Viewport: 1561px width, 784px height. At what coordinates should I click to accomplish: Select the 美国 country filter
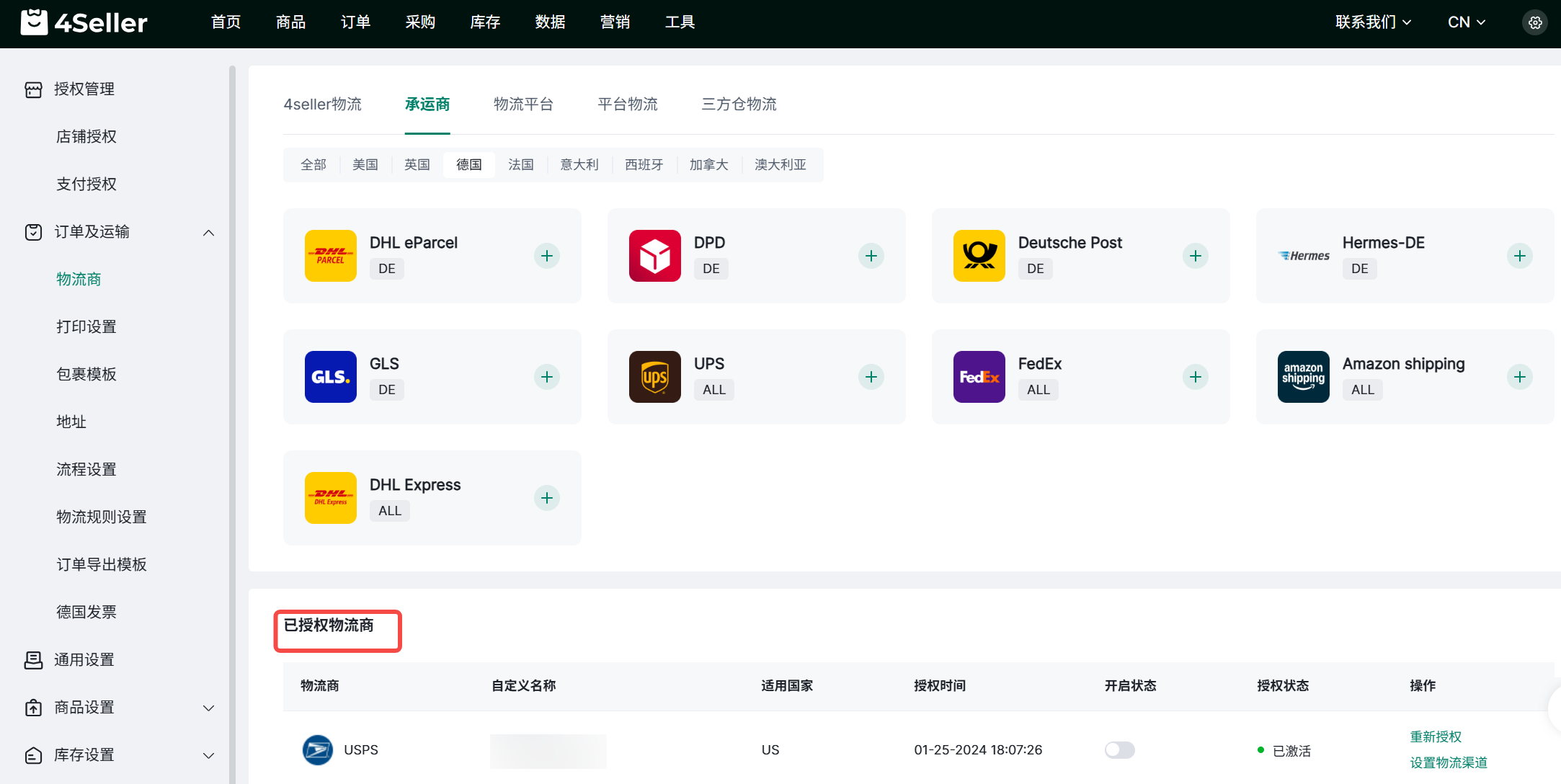click(365, 165)
